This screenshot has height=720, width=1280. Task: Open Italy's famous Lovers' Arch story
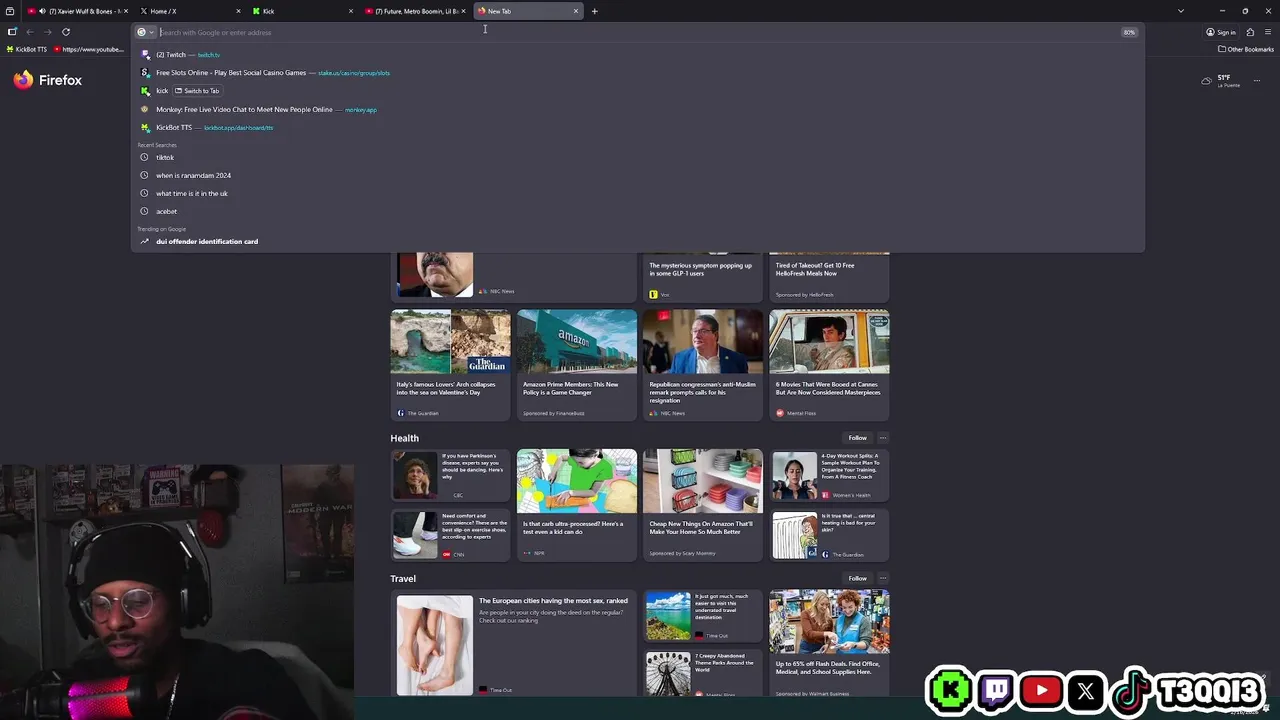pyautogui.click(x=450, y=365)
